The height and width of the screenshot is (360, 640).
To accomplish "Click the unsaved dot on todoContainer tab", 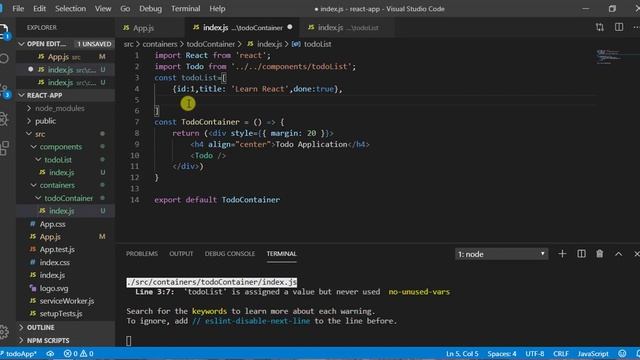I will 290,27.
